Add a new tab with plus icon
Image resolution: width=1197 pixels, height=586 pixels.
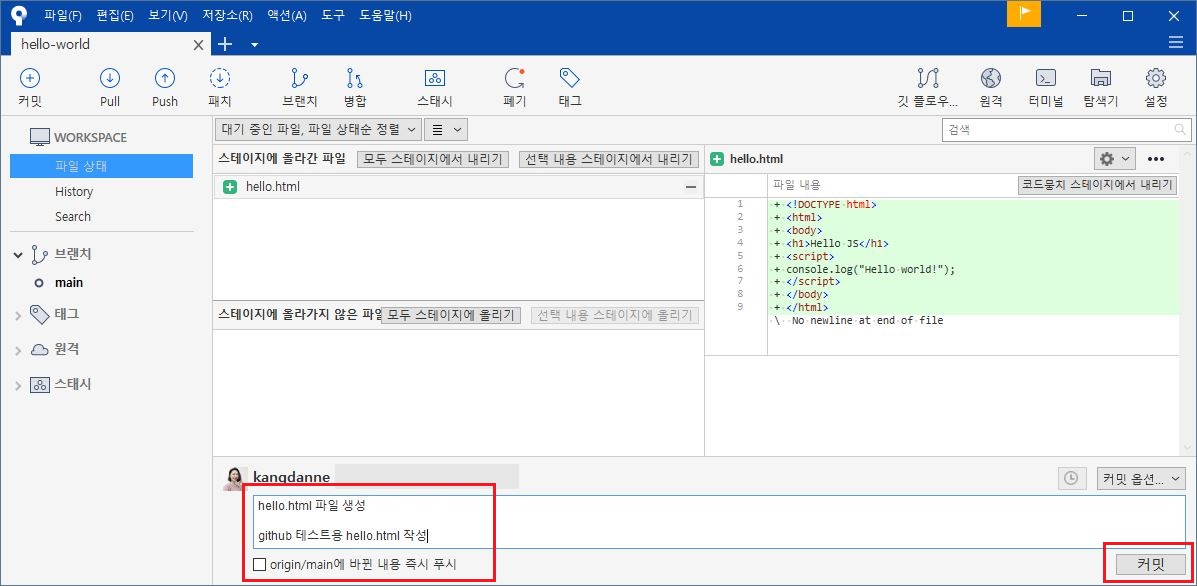224,44
